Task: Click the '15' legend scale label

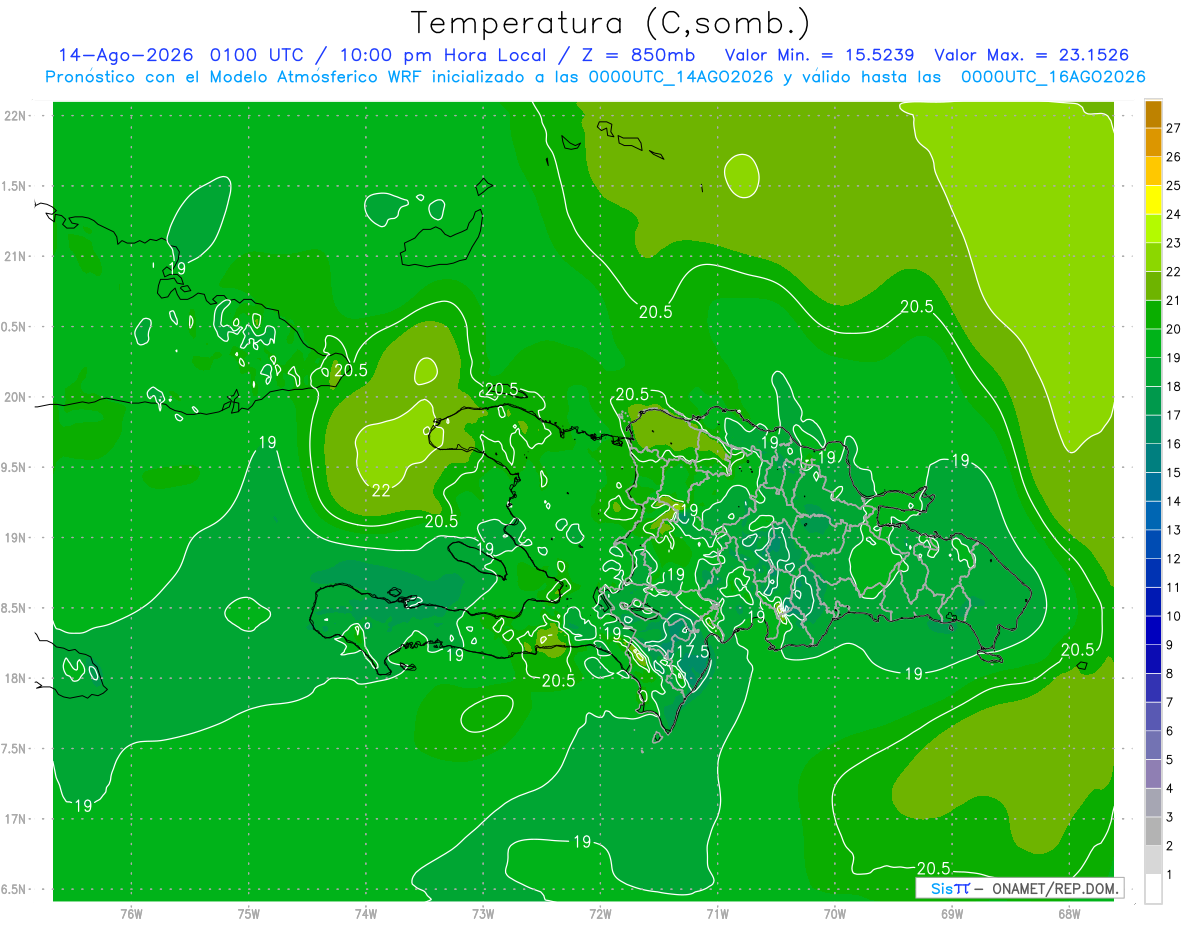Action: tap(1173, 472)
